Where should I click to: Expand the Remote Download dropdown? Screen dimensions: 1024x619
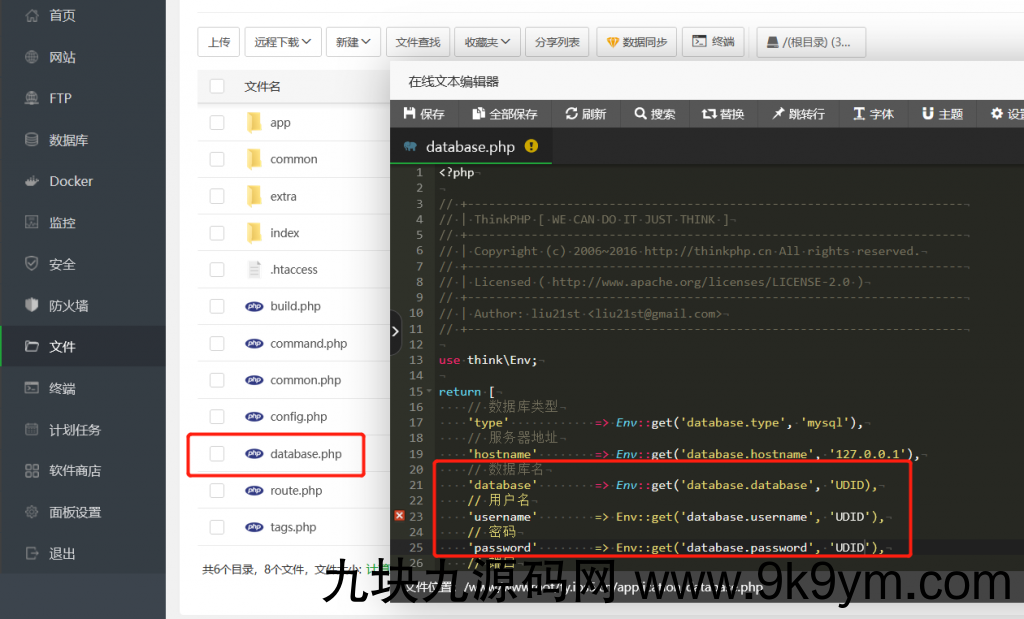pos(282,42)
